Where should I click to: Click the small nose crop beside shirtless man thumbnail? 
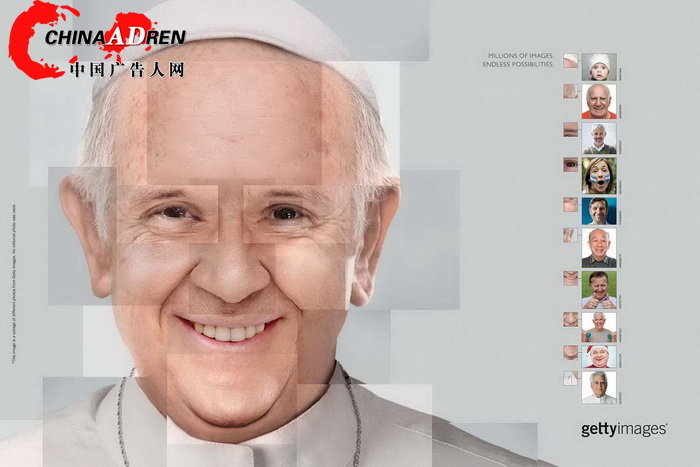coord(570,320)
